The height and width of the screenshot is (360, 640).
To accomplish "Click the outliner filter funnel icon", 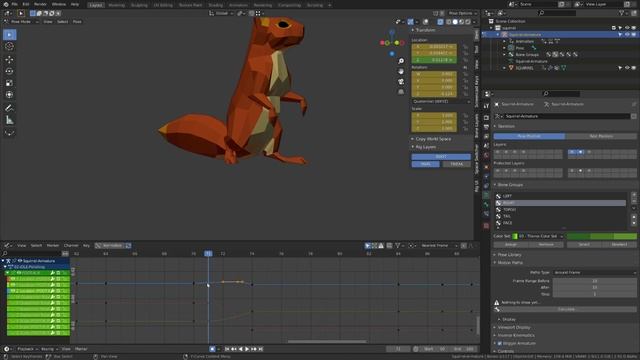I will [622, 13].
